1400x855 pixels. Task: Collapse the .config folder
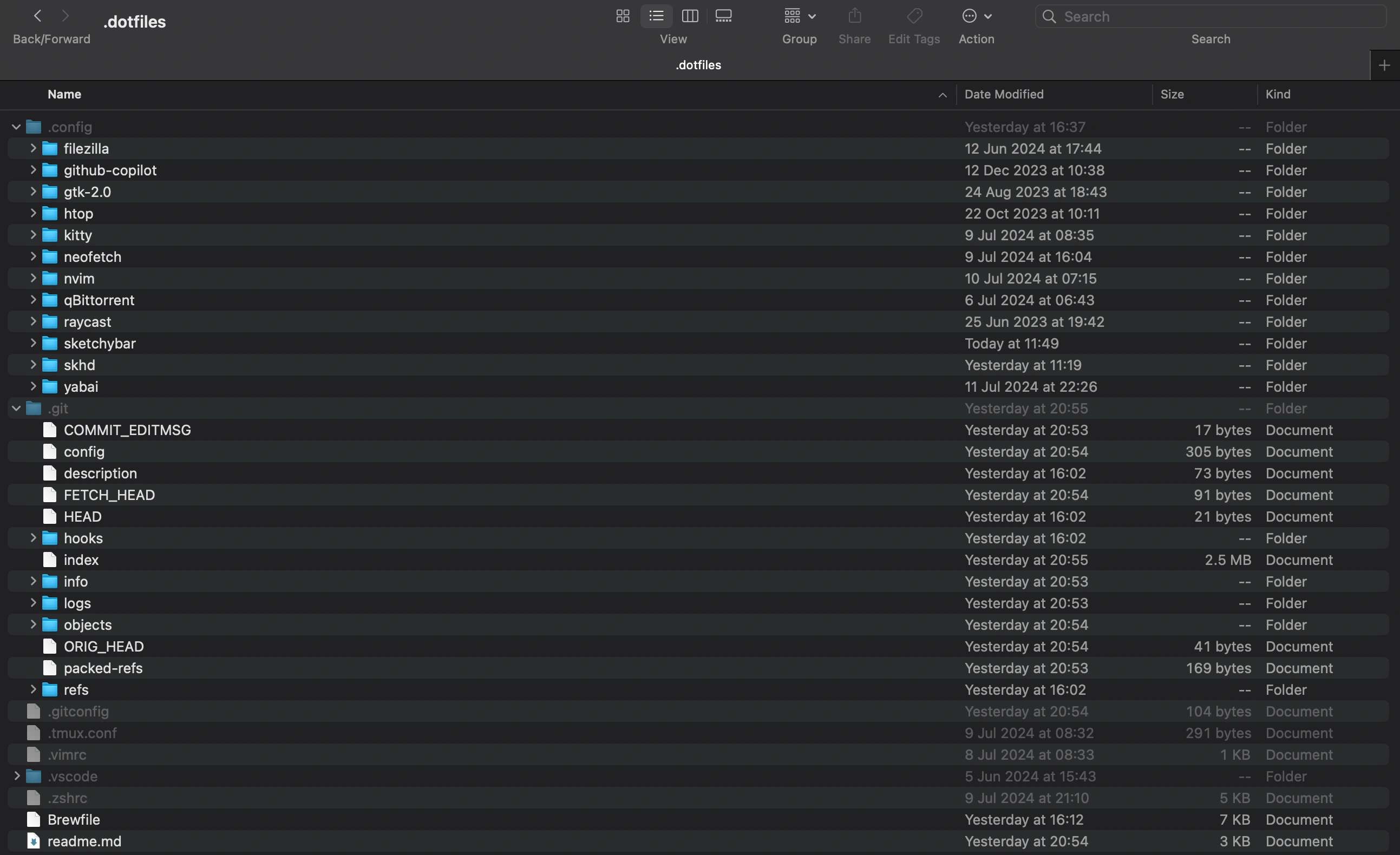pos(16,127)
